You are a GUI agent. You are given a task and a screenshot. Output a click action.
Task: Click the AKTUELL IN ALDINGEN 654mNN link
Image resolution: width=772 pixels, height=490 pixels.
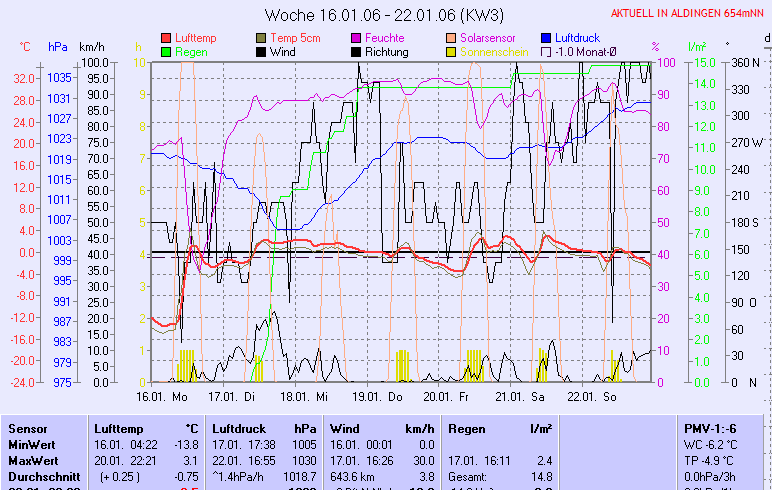coord(689,14)
